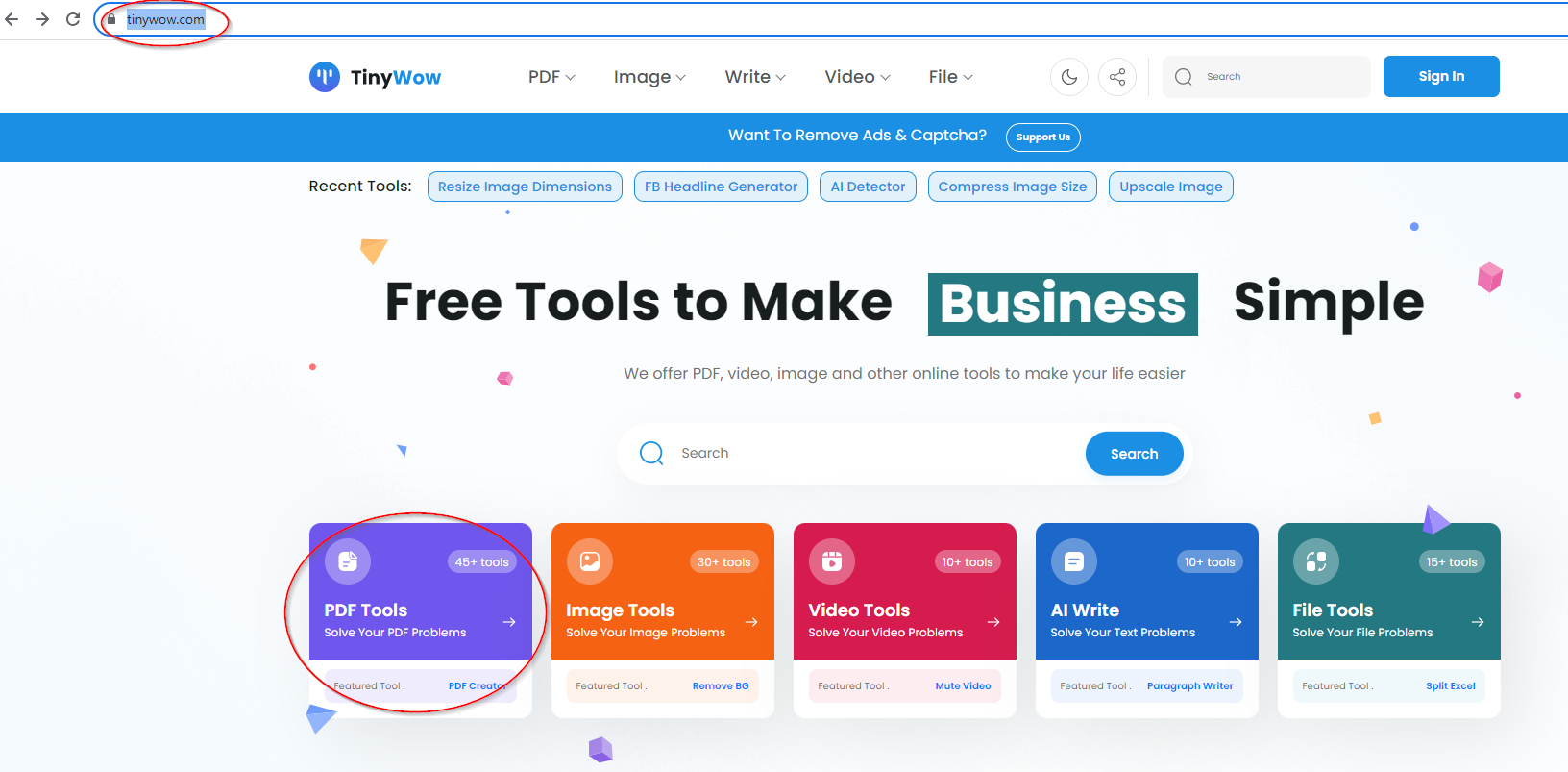
Task: Click the arrow on Video Tools card
Action: coord(993,622)
